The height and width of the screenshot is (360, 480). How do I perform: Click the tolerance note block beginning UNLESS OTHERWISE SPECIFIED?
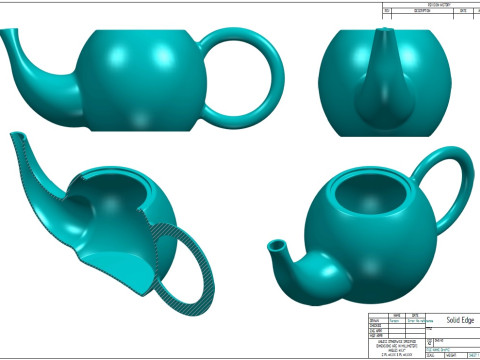click(397, 348)
